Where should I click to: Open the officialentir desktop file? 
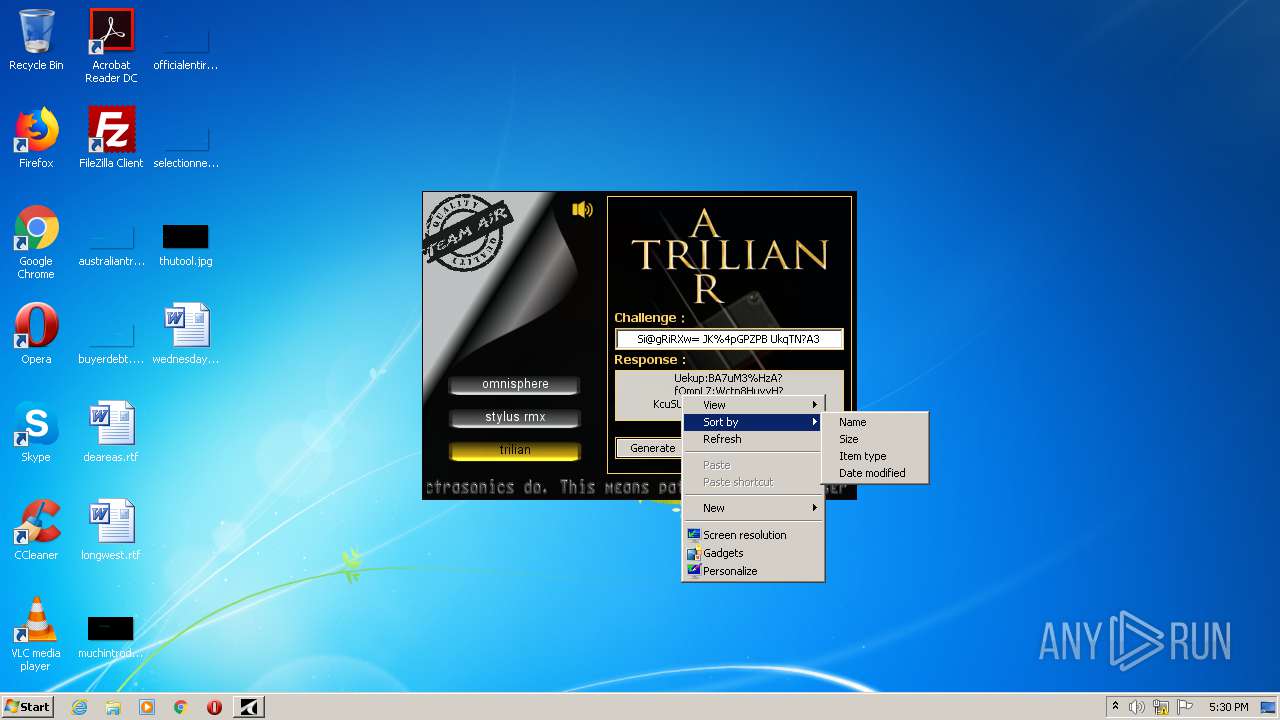tap(186, 49)
